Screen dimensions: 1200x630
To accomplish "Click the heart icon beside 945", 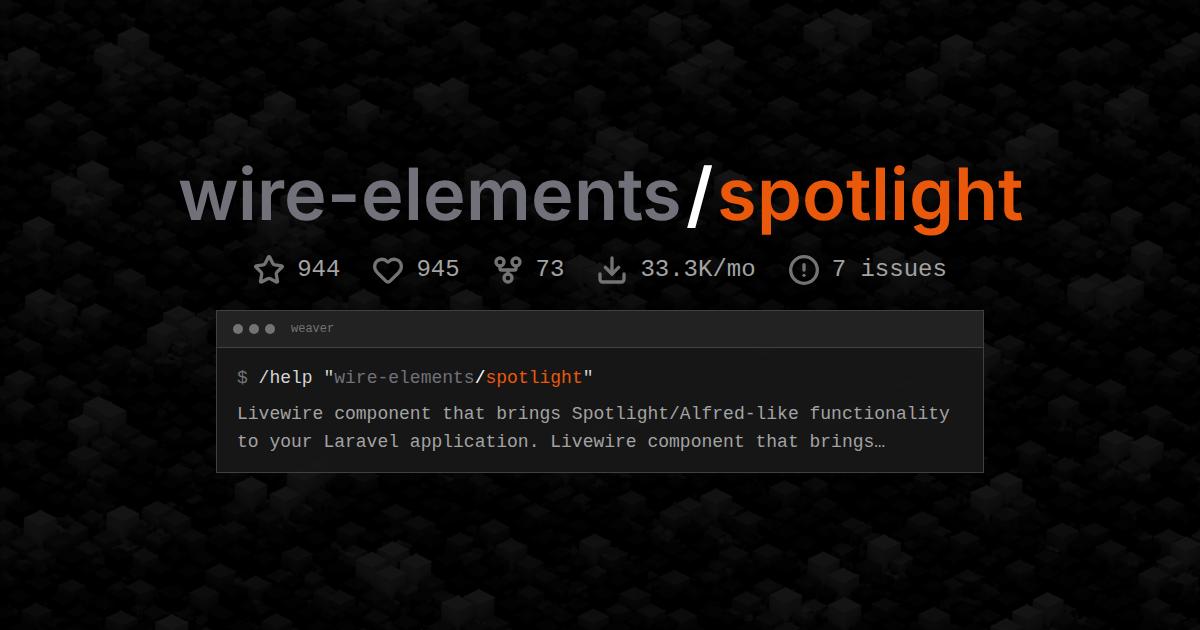I will click(388, 270).
